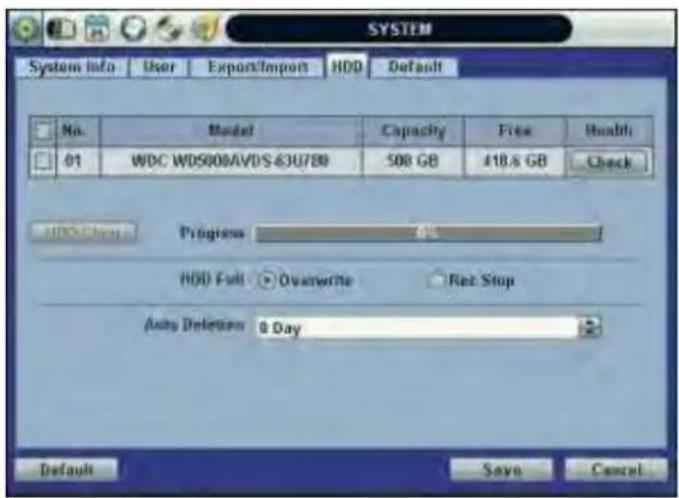Click the HDD clear progress bar
Viewport: 679px width, 498px height.
pos(429,233)
